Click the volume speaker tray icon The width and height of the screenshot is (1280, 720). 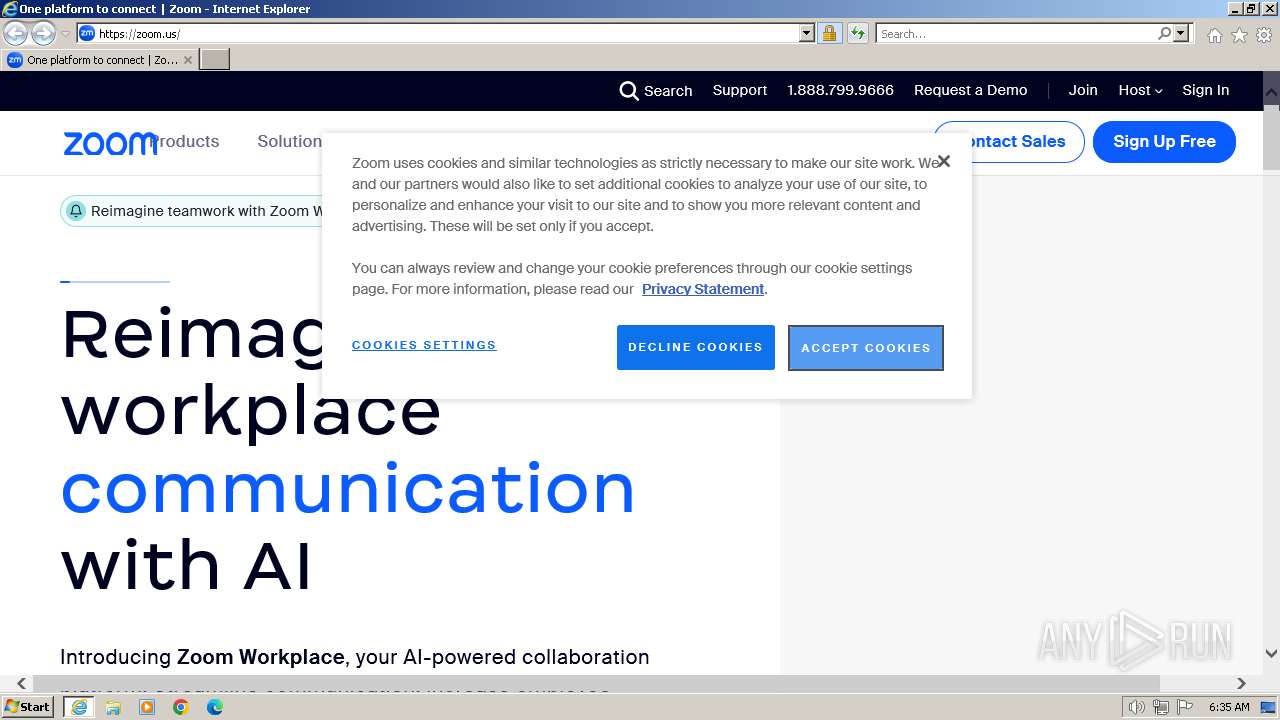pos(1137,707)
